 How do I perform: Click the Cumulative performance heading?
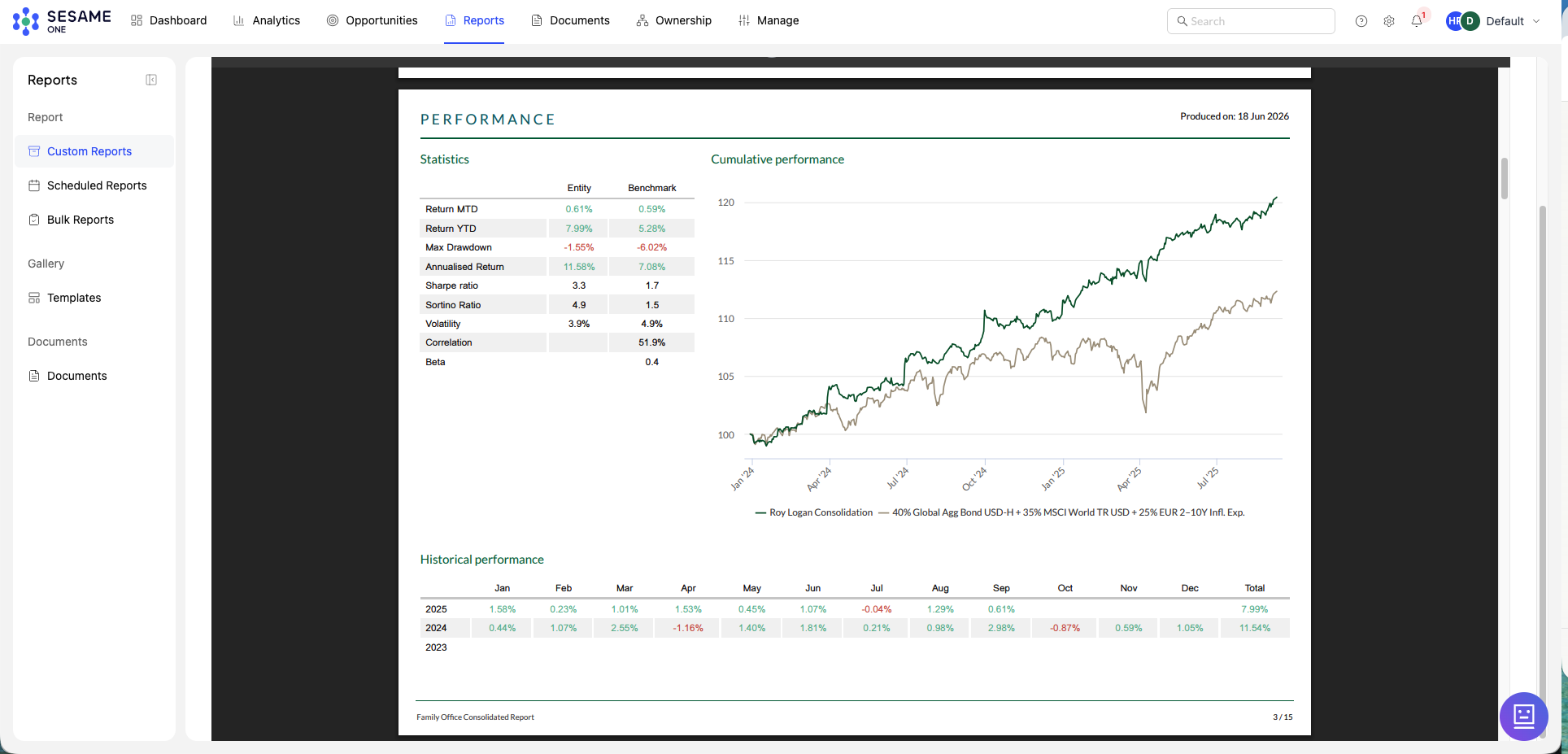(777, 159)
